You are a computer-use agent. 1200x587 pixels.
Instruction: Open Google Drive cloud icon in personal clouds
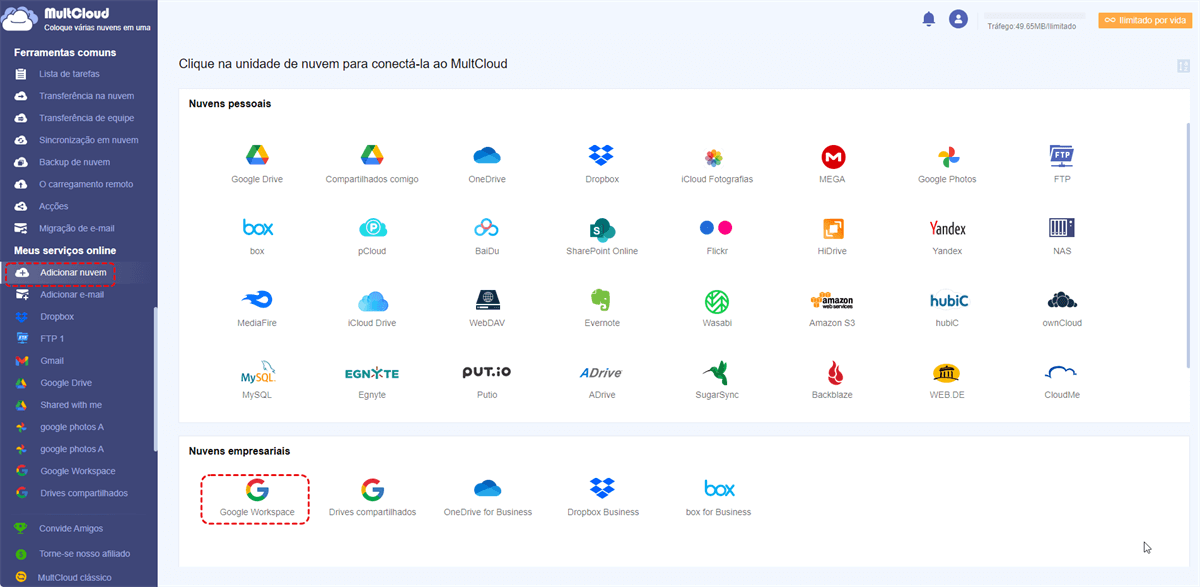point(257,156)
